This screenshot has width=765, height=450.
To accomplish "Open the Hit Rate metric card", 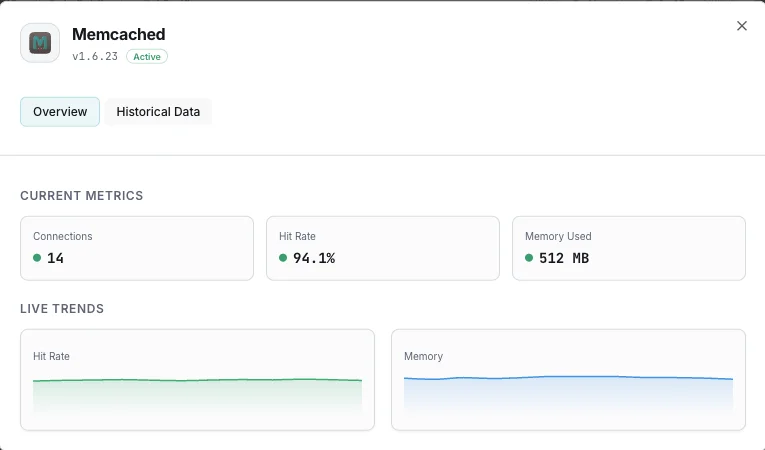I will click(x=383, y=248).
